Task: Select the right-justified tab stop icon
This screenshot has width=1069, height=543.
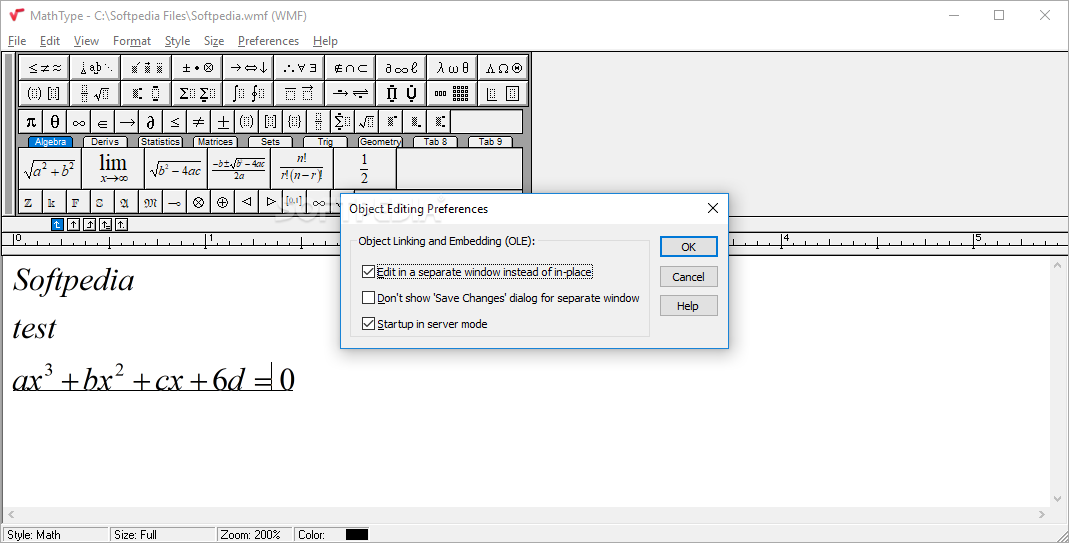Action: click(89, 224)
